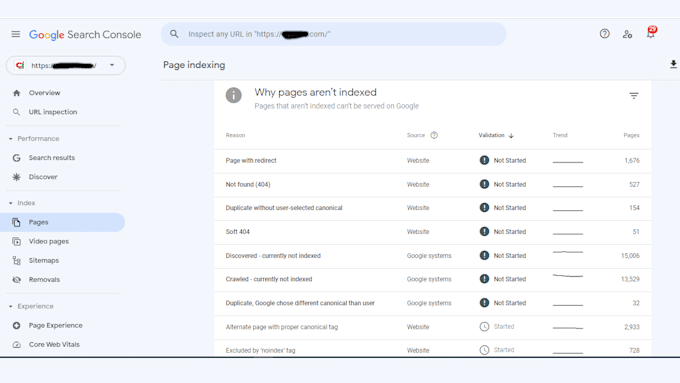
Task: Open the notifications bell
Action: point(651,33)
